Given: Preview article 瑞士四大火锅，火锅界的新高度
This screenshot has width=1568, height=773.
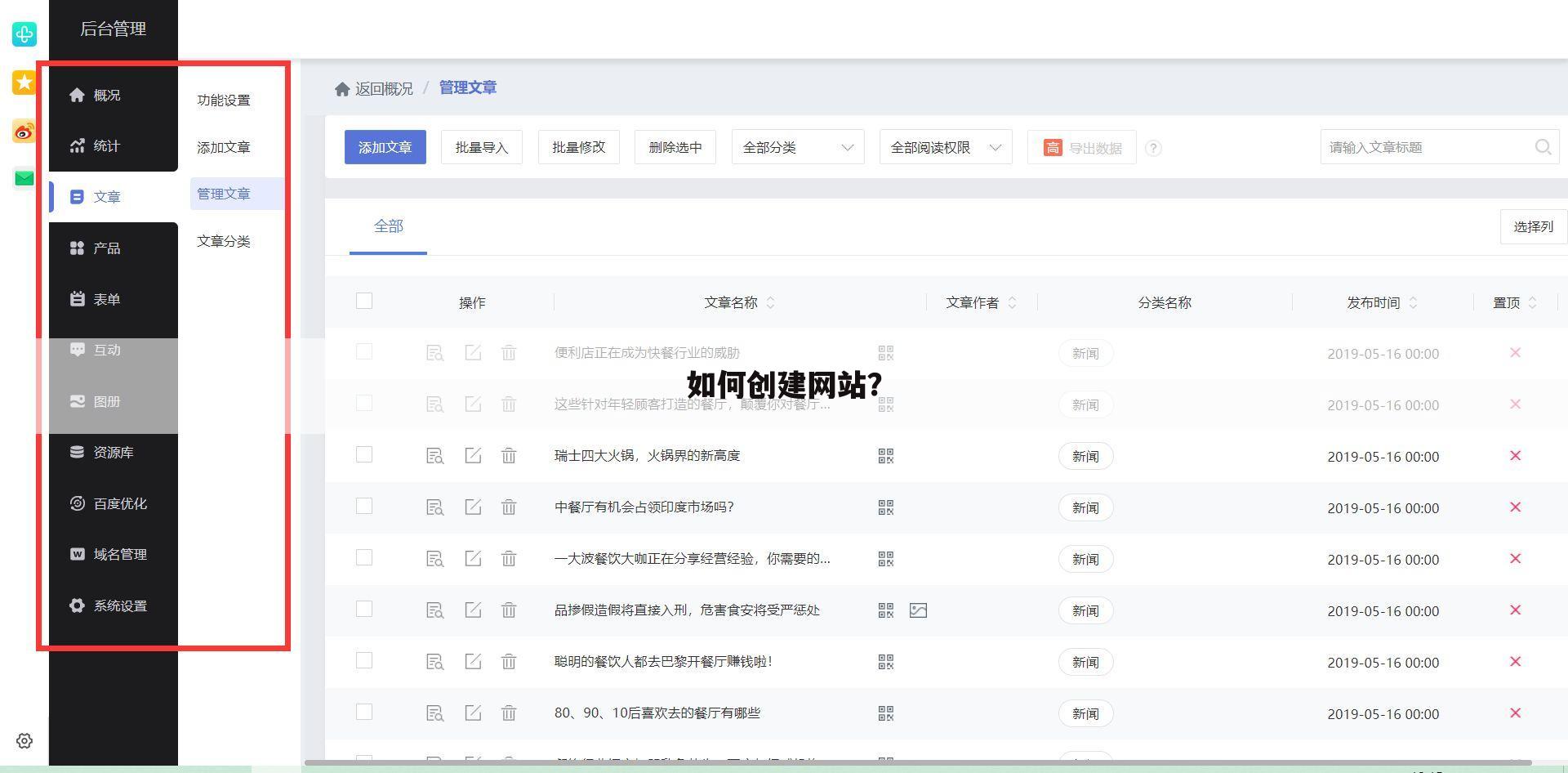Looking at the screenshot, I should (x=435, y=456).
